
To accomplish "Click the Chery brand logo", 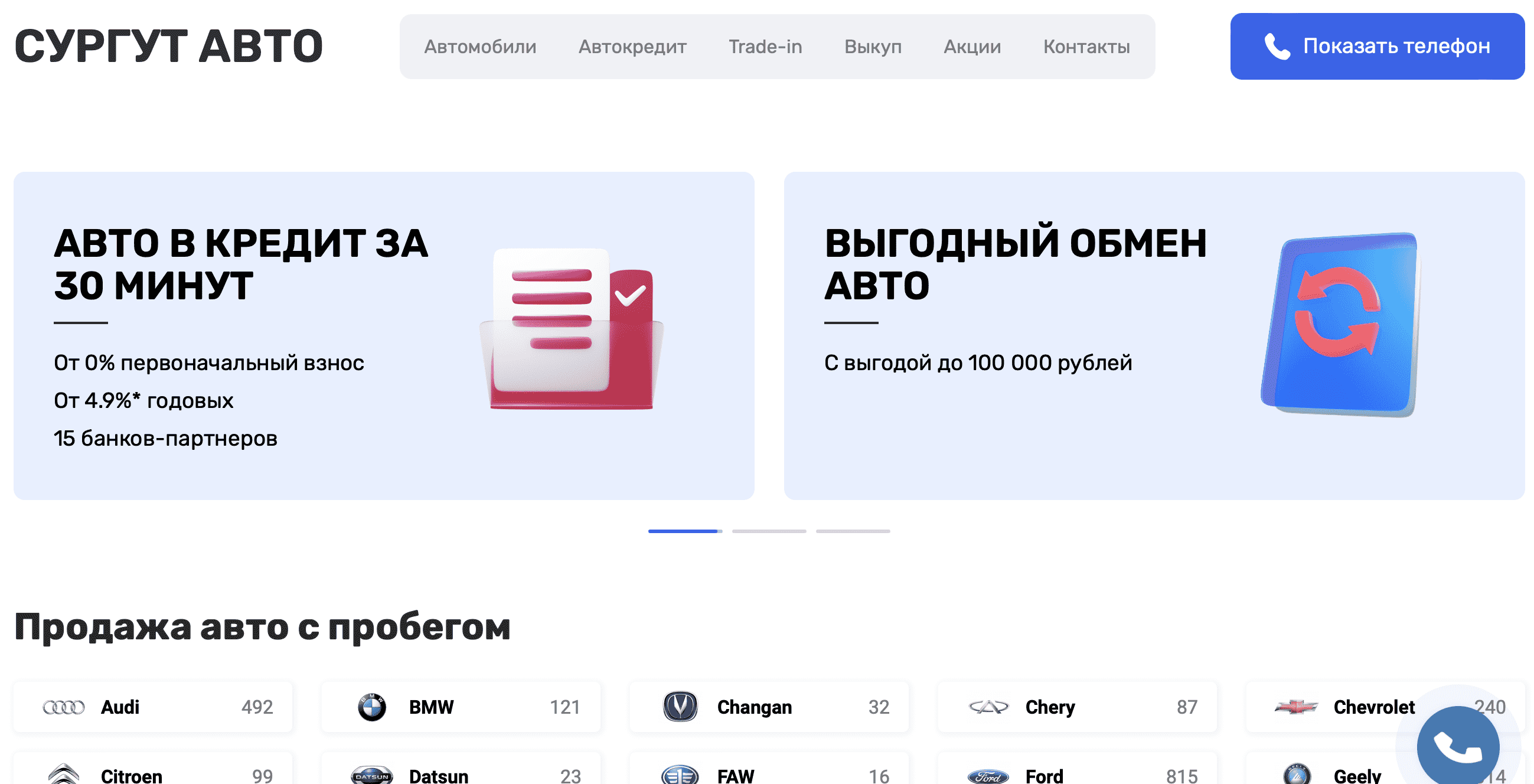I will click(990, 707).
